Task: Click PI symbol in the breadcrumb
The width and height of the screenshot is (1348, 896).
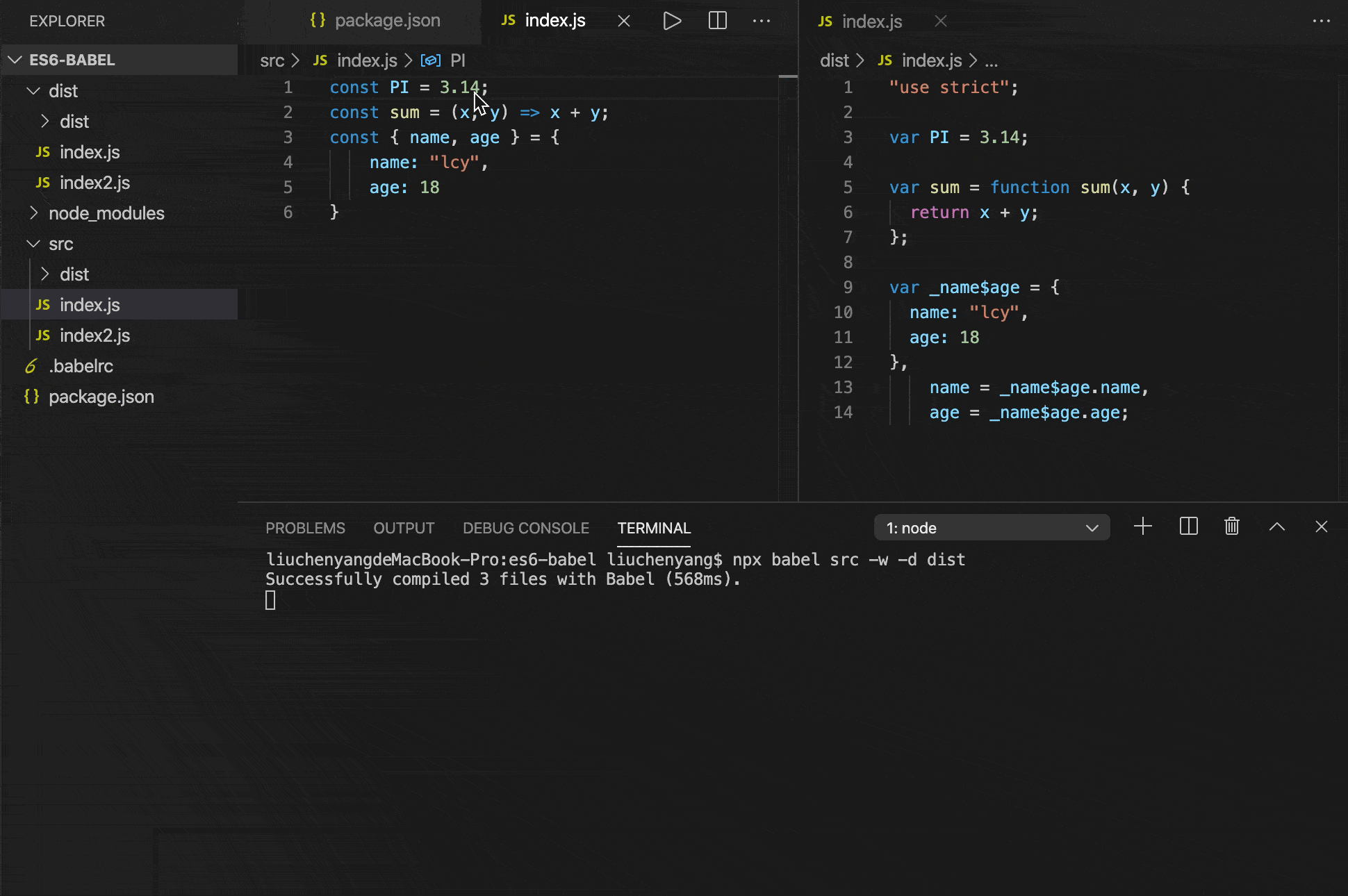Action: (457, 61)
